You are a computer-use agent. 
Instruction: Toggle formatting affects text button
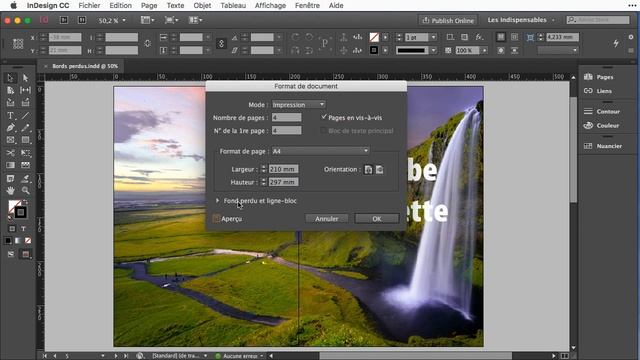click(23, 229)
